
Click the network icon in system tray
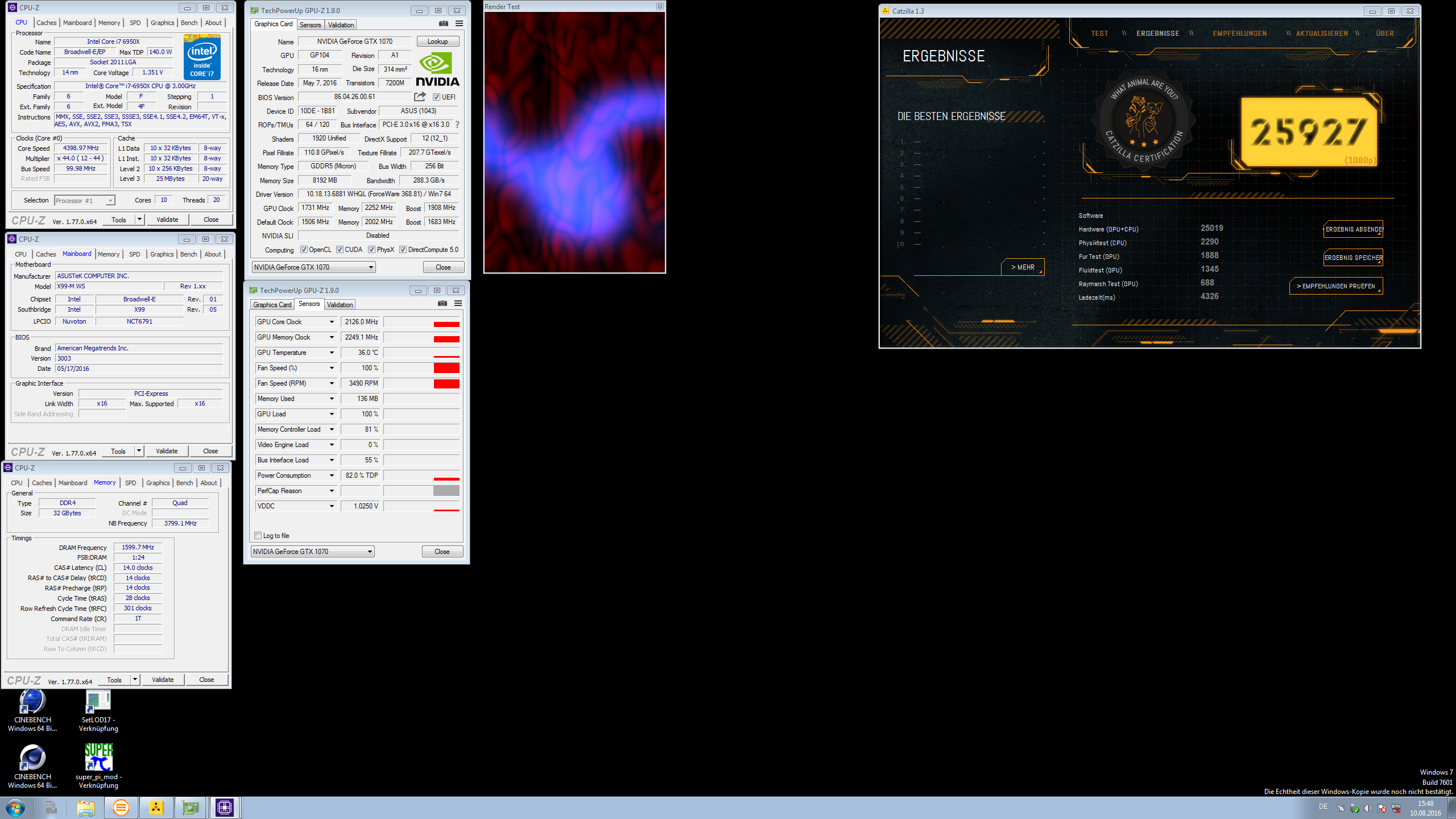point(1396,808)
